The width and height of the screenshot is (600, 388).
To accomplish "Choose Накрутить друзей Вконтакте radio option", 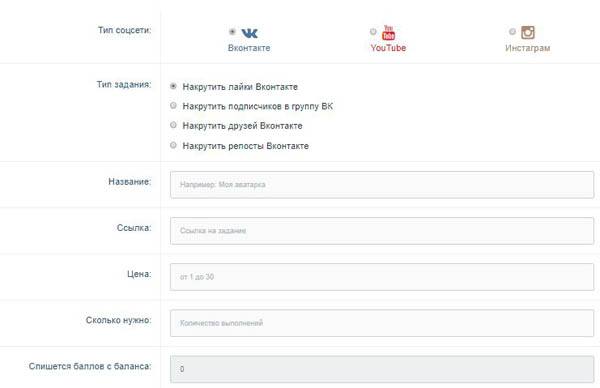I will point(173,125).
